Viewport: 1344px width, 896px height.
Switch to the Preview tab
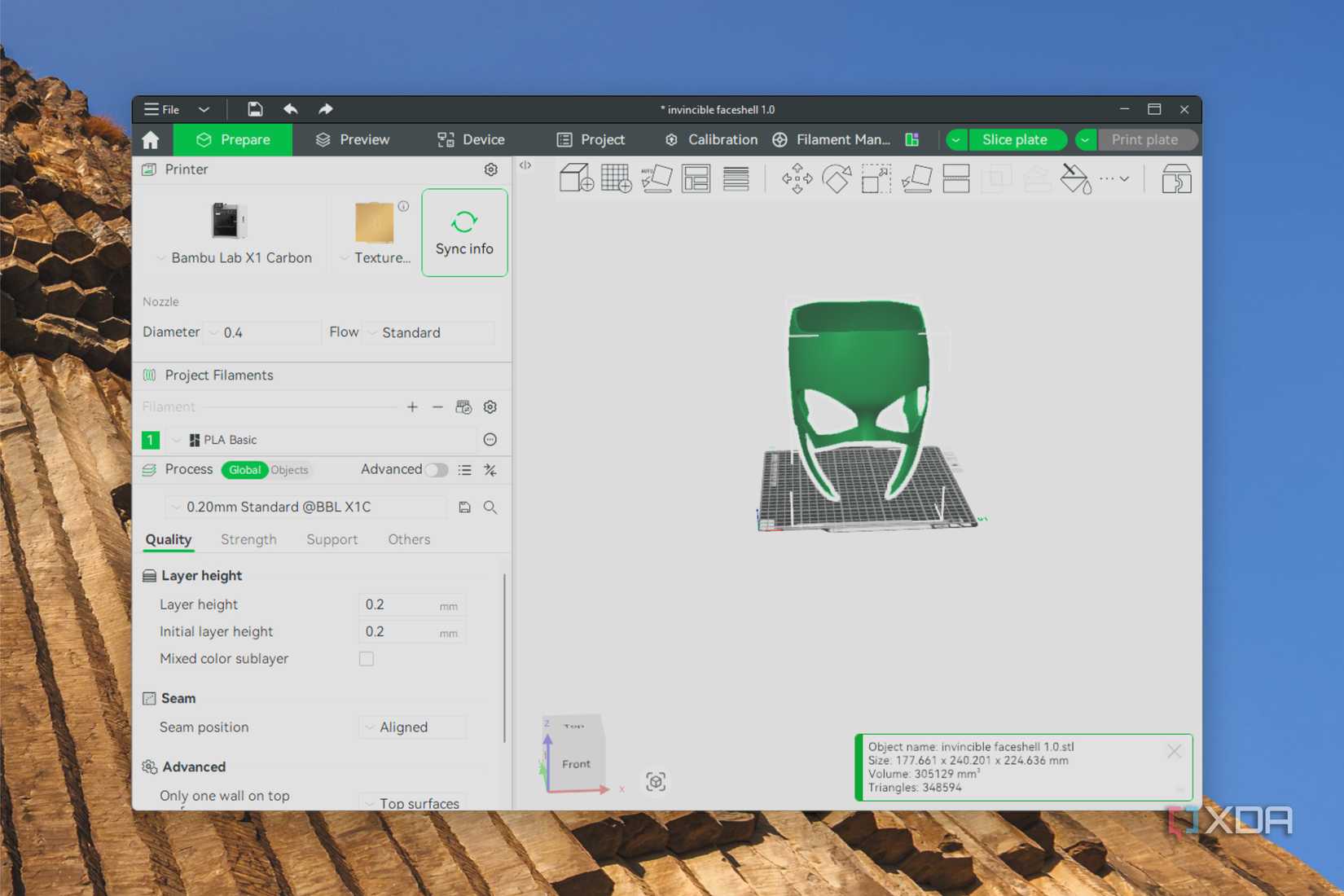tap(353, 140)
